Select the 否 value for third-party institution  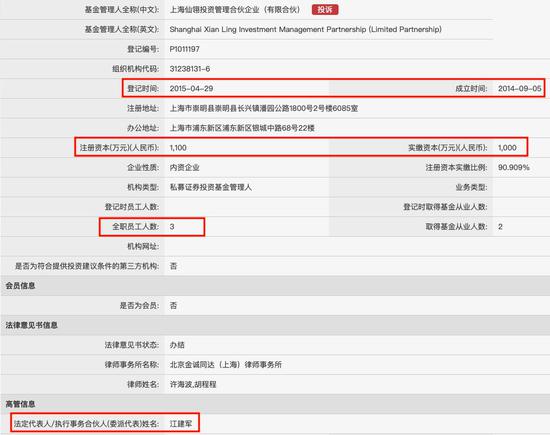click(x=173, y=266)
